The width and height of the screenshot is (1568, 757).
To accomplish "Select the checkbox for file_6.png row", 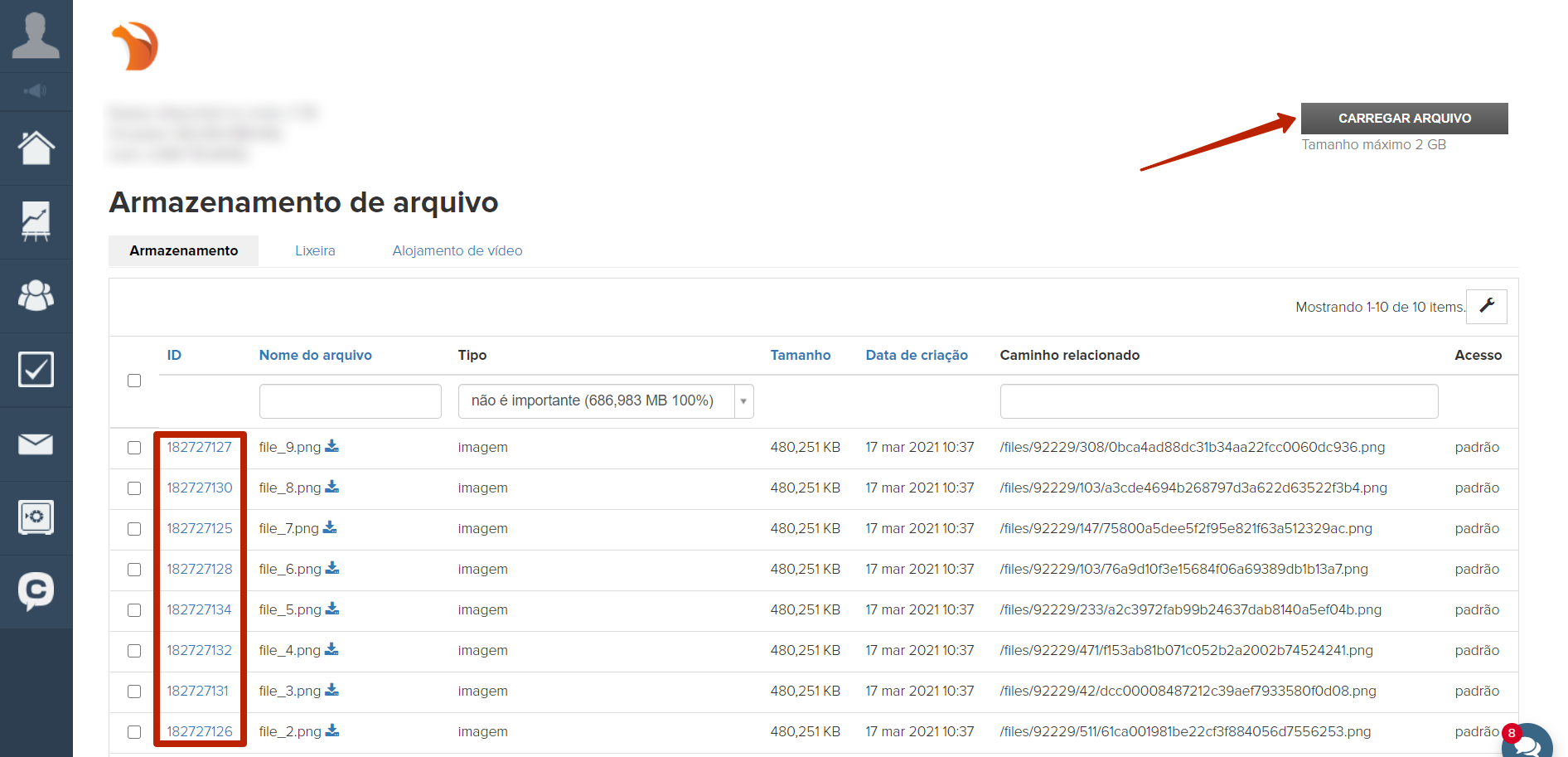I will tap(134, 570).
